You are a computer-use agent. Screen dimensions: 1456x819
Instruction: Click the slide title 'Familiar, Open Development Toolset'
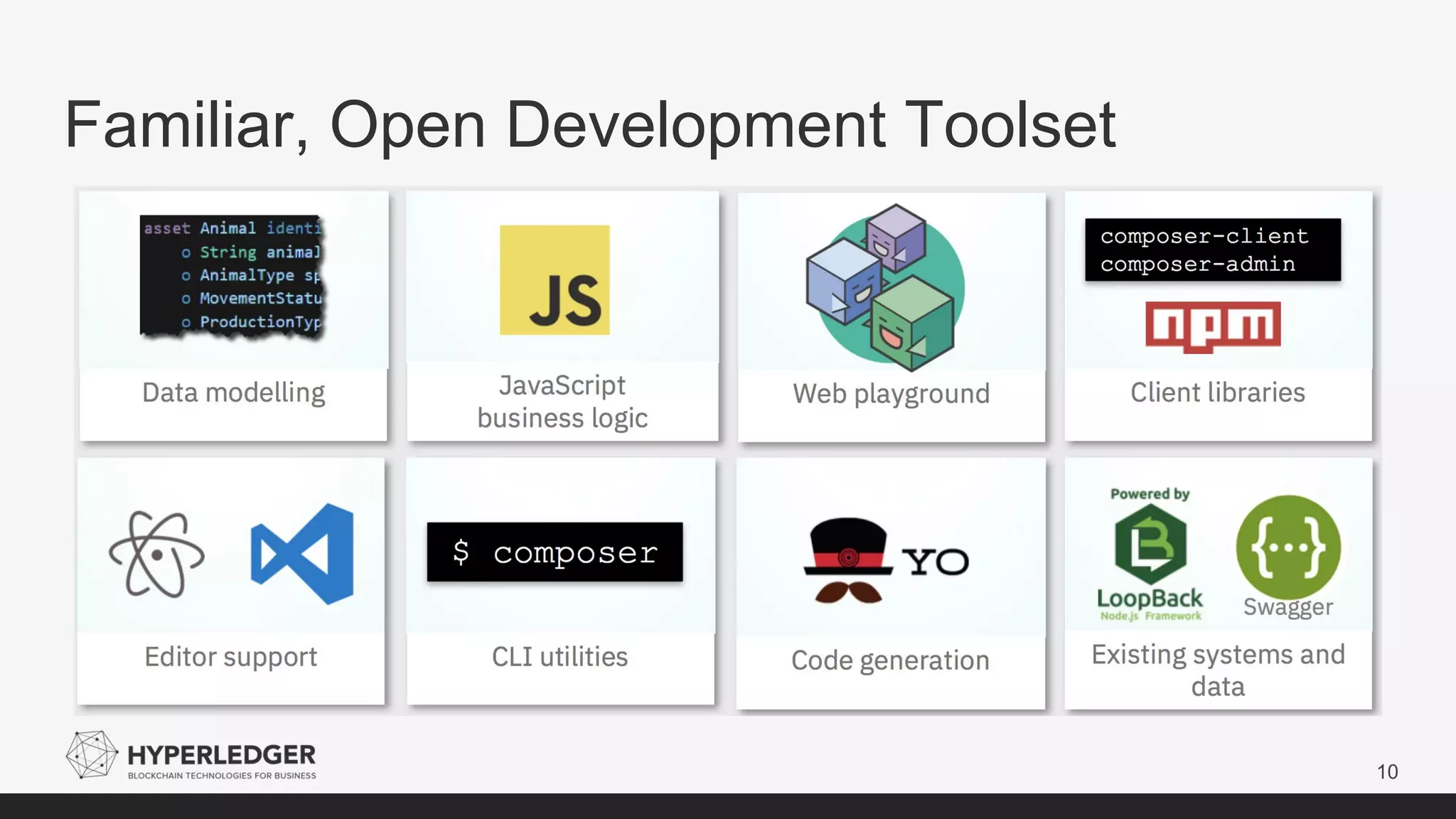pos(590,125)
